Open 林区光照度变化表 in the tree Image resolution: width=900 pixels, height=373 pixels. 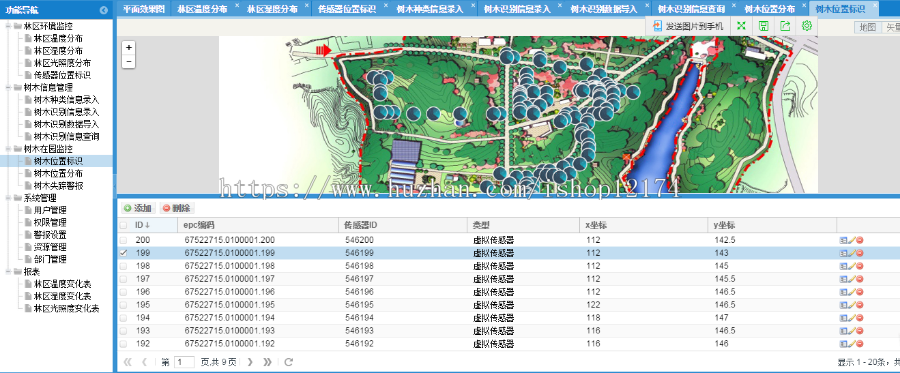point(66,309)
